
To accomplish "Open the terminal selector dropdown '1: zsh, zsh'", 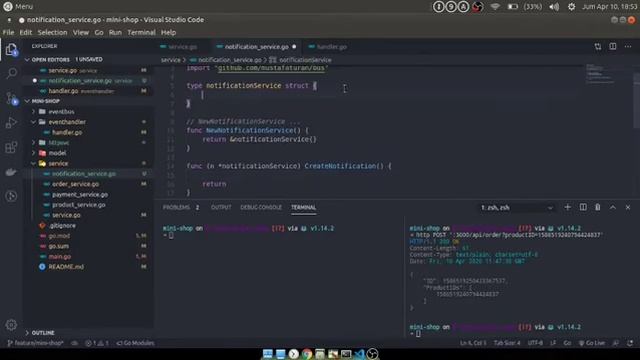I will tap(517, 208).
